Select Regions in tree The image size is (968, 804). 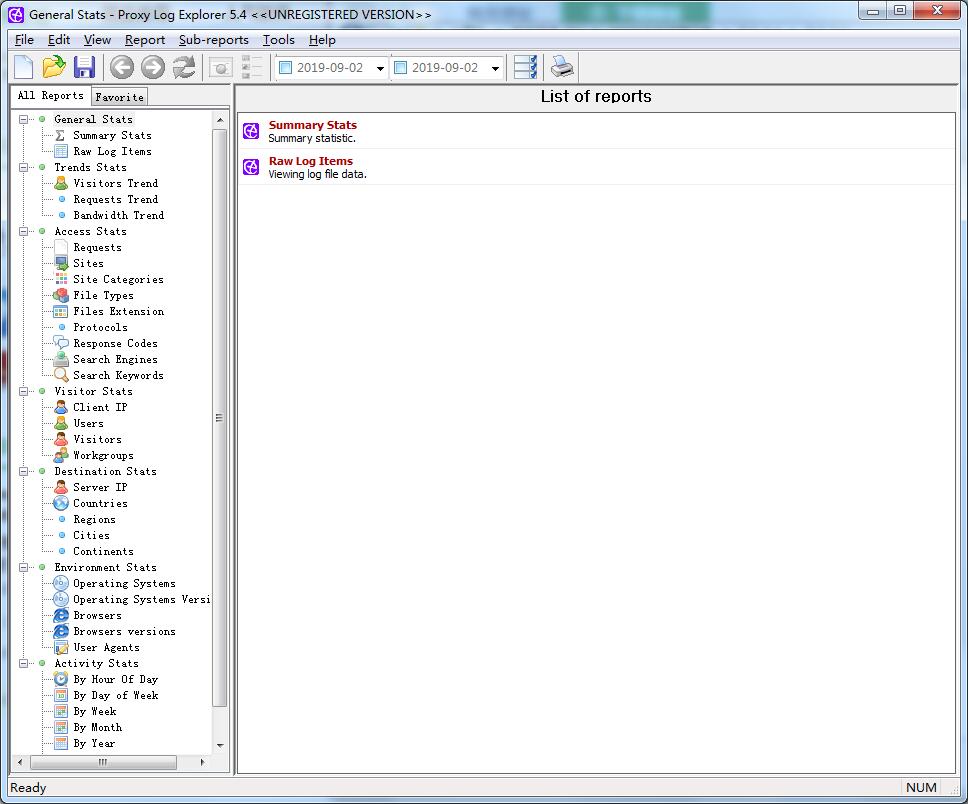point(94,519)
